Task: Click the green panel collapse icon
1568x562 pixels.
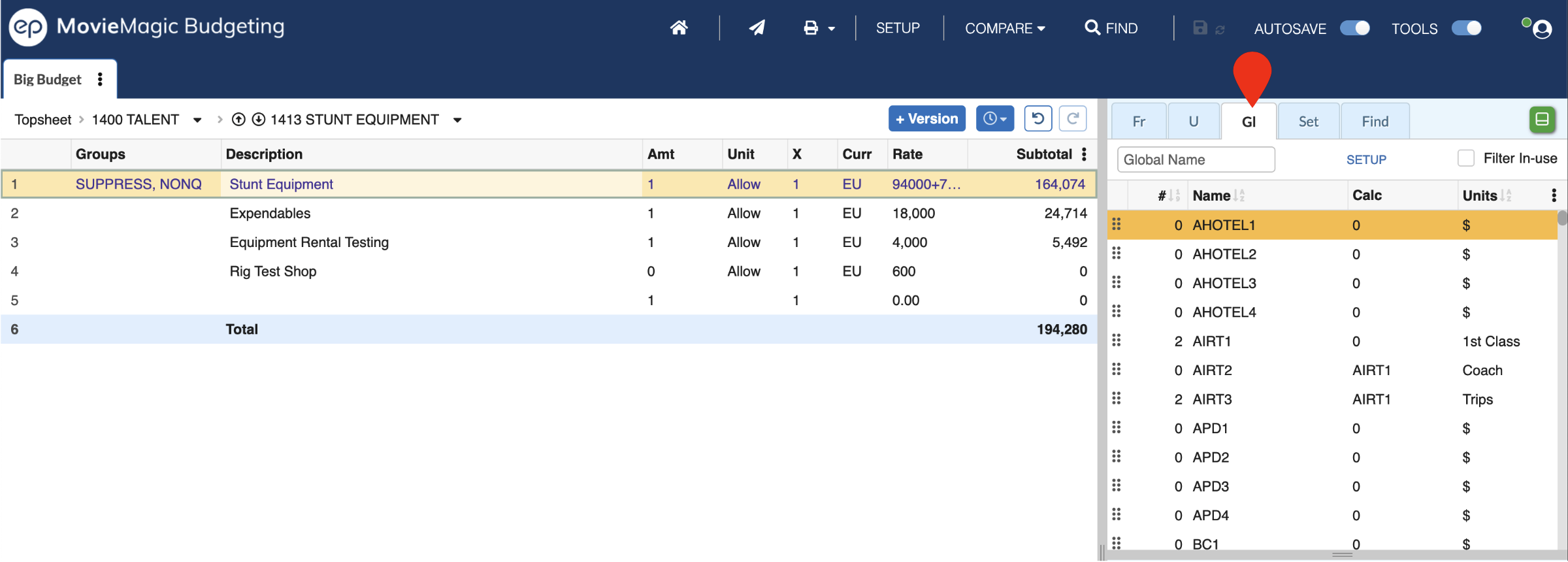Action: (x=1543, y=120)
